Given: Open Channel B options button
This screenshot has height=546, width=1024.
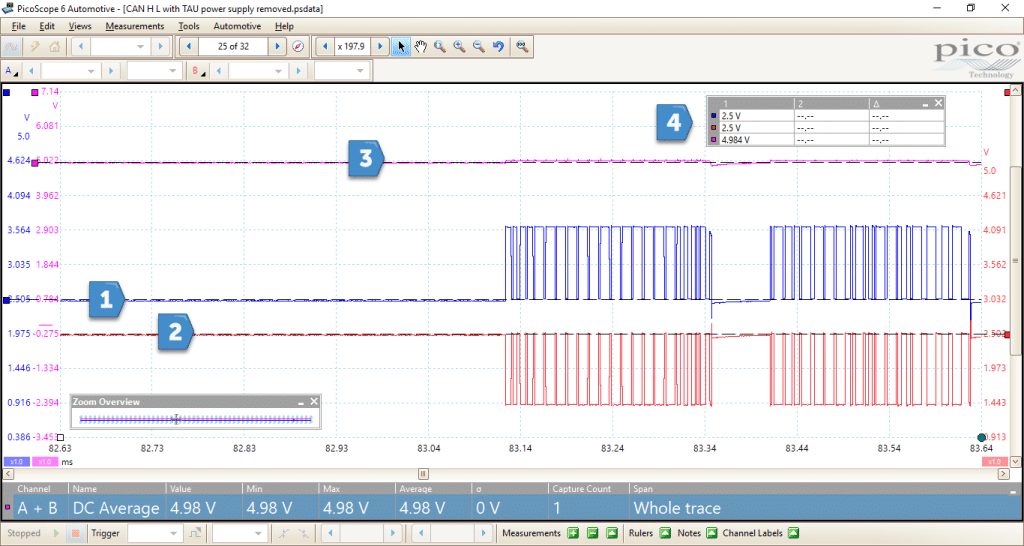Looking at the screenshot, I should (199, 71).
